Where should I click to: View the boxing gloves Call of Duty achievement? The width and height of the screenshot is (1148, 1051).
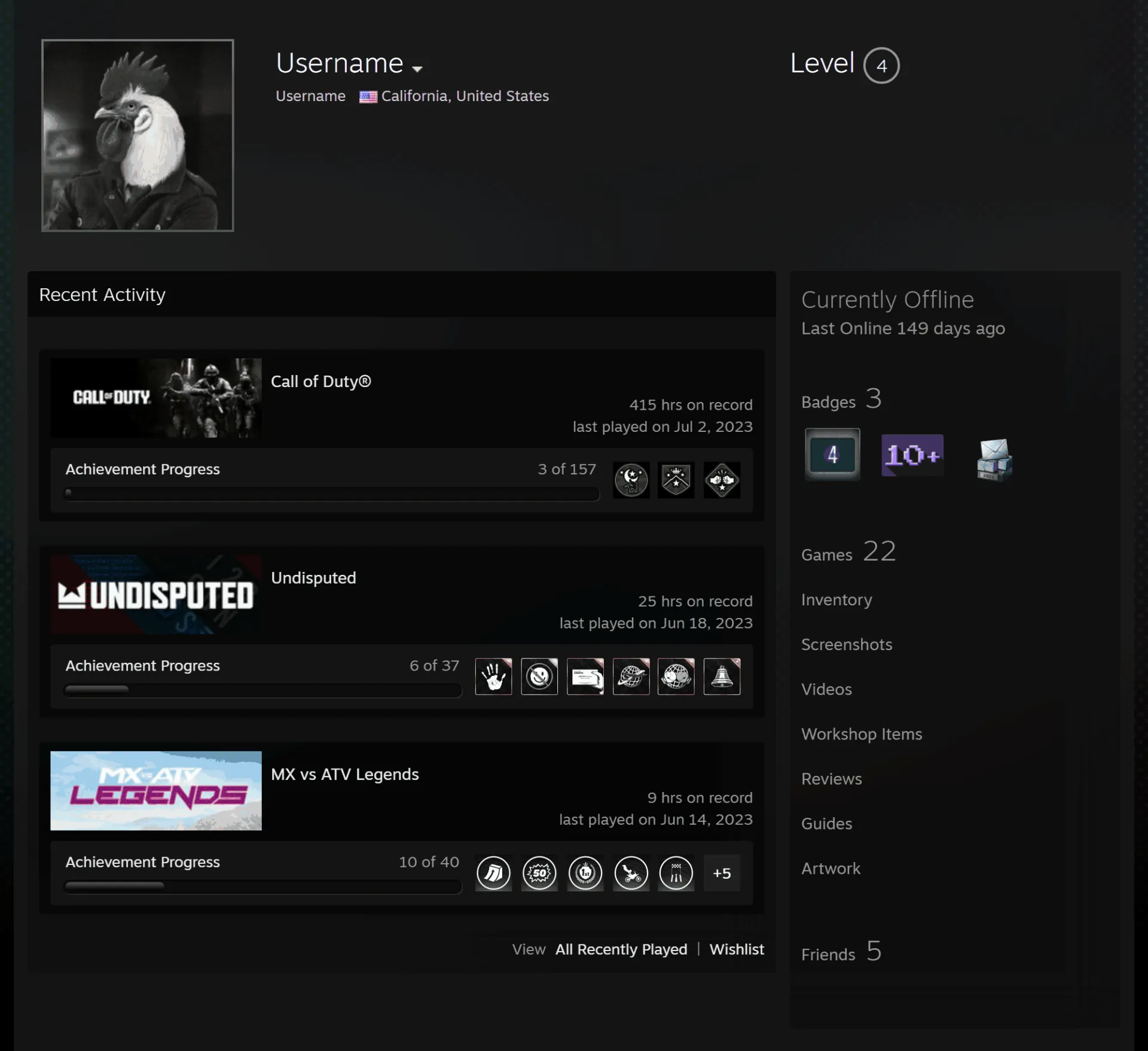pyautogui.click(x=722, y=480)
